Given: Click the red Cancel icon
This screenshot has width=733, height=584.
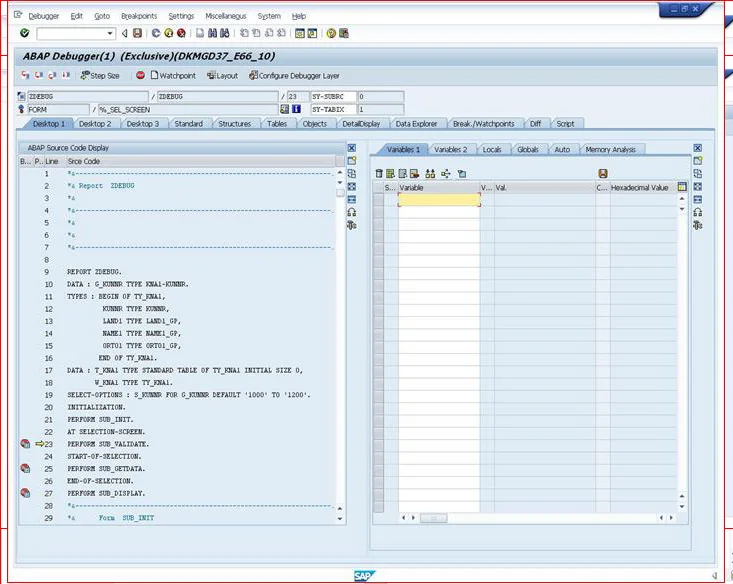Looking at the screenshot, I should click(x=181, y=33).
